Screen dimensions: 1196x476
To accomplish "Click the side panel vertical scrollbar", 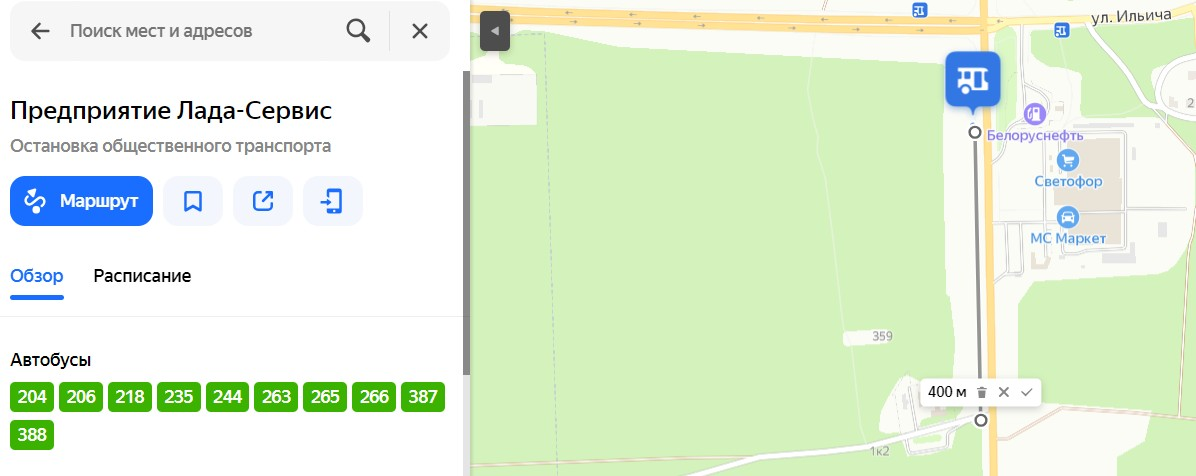I will tap(466, 221).
